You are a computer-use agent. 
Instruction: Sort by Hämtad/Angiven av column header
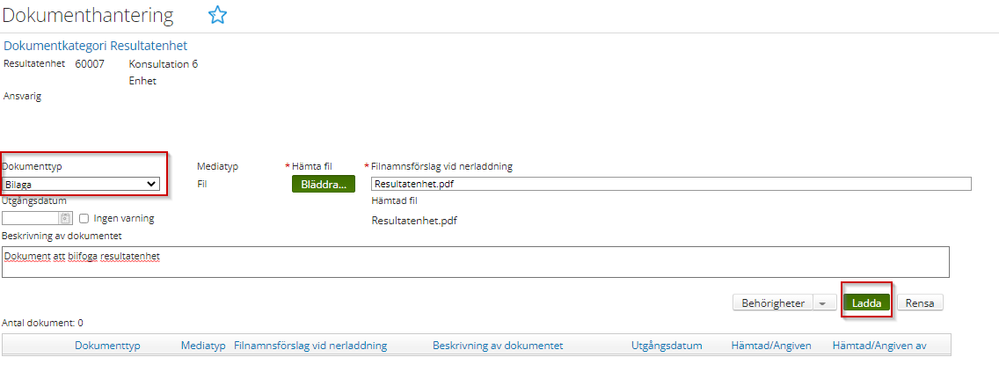tap(879, 345)
